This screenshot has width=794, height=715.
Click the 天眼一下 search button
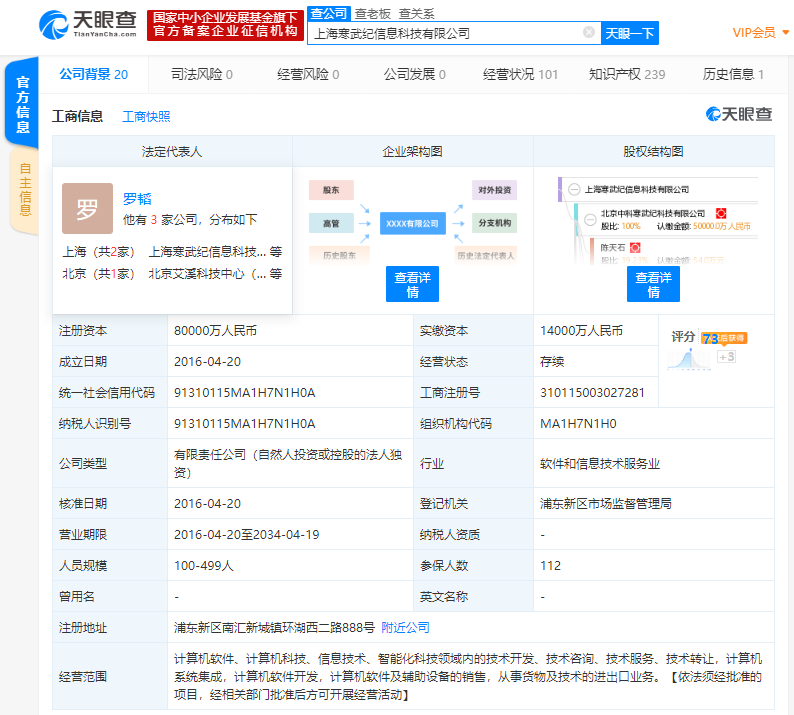click(x=629, y=33)
